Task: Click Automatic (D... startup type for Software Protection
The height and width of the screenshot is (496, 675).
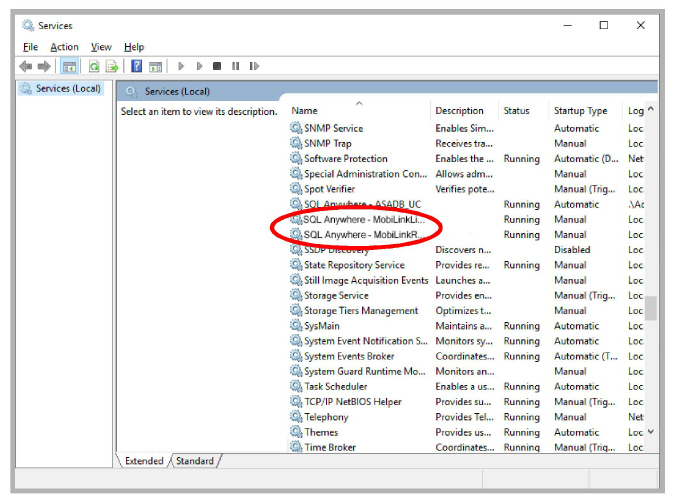Action: click(586, 158)
